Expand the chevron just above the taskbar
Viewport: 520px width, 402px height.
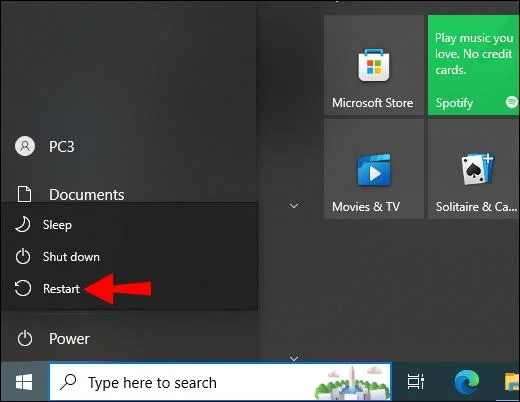tap(294, 359)
